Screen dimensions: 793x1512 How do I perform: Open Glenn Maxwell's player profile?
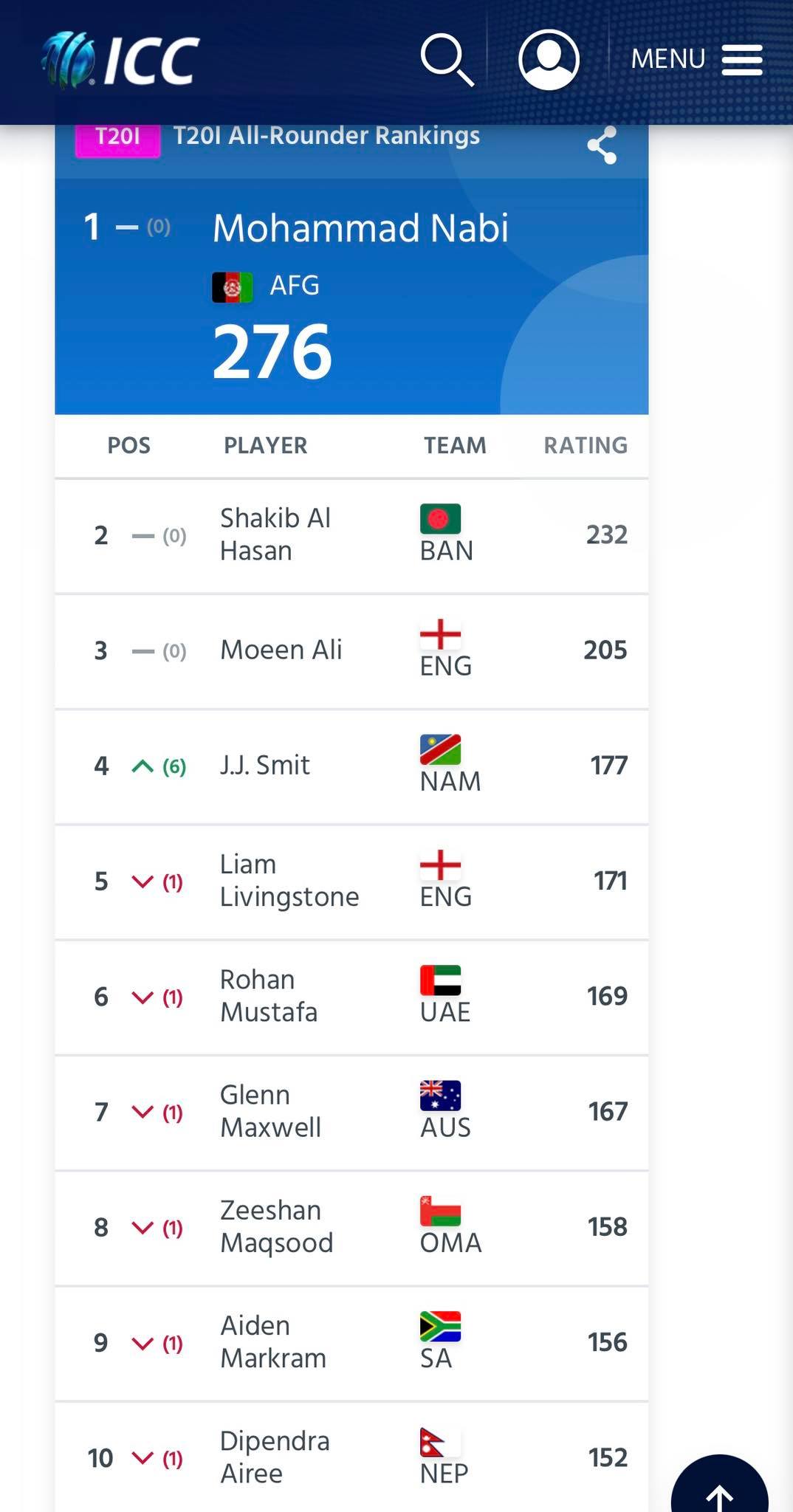point(270,1111)
